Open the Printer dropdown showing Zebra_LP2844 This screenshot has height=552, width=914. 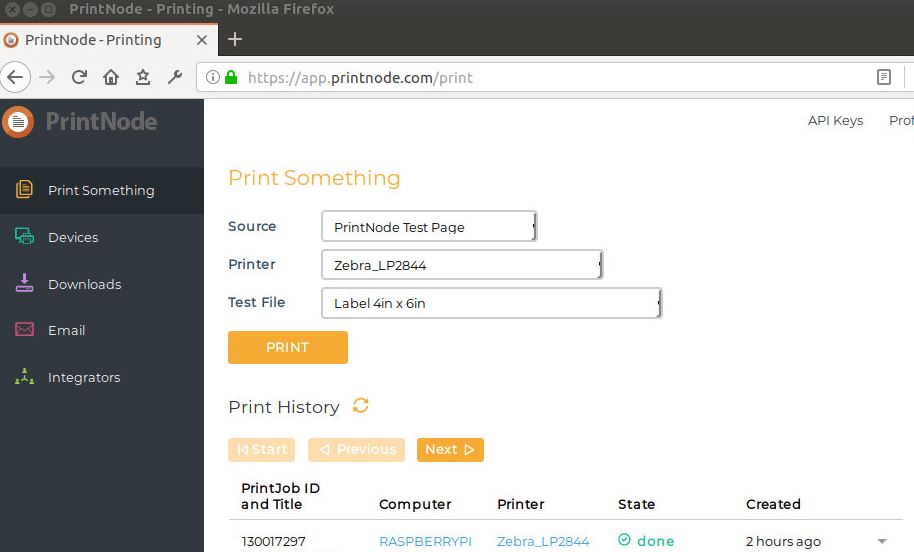[x=462, y=265]
